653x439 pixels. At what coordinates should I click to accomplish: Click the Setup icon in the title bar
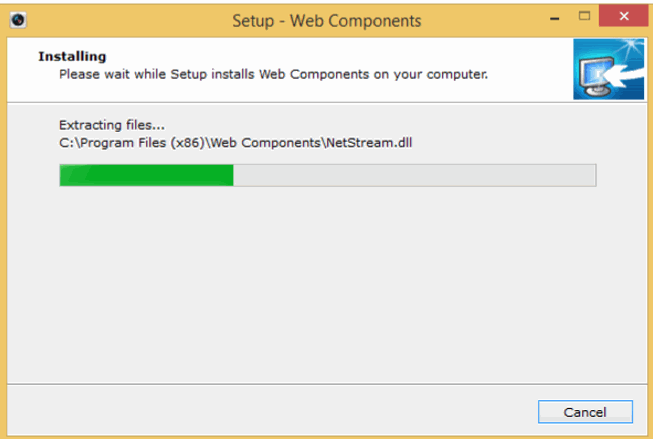pos(19,20)
